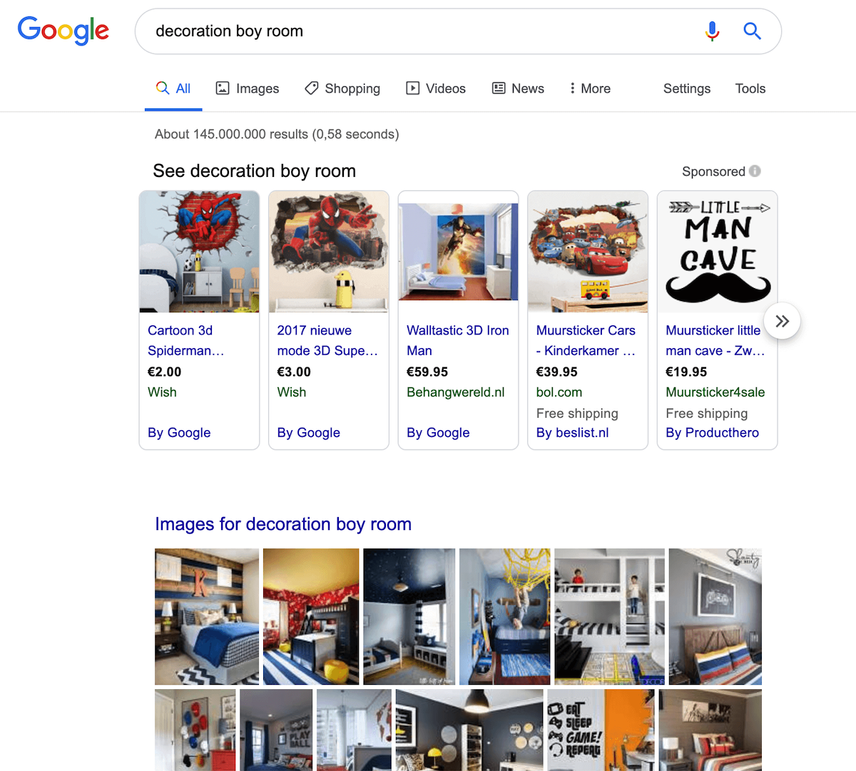856x771 pixels.
Task: Click the blue search magnifier button
Action: pyautogui.click(x=752, y=31)
